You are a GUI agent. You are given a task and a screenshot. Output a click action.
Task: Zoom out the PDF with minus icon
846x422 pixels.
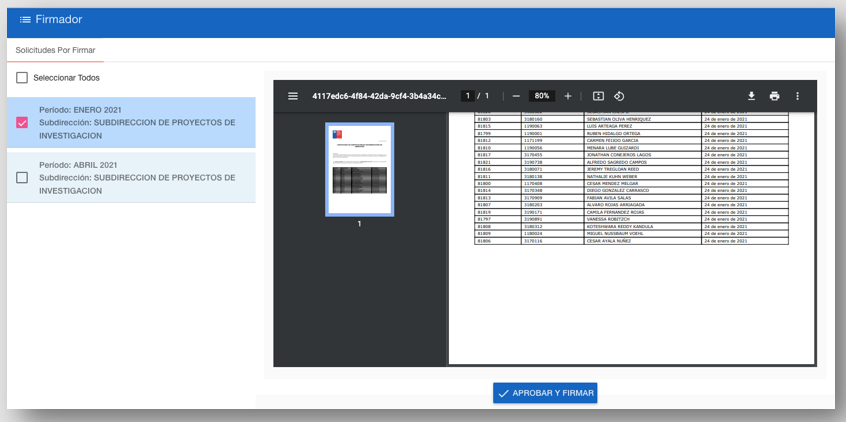pyautogui.click(x=516, y=96)
